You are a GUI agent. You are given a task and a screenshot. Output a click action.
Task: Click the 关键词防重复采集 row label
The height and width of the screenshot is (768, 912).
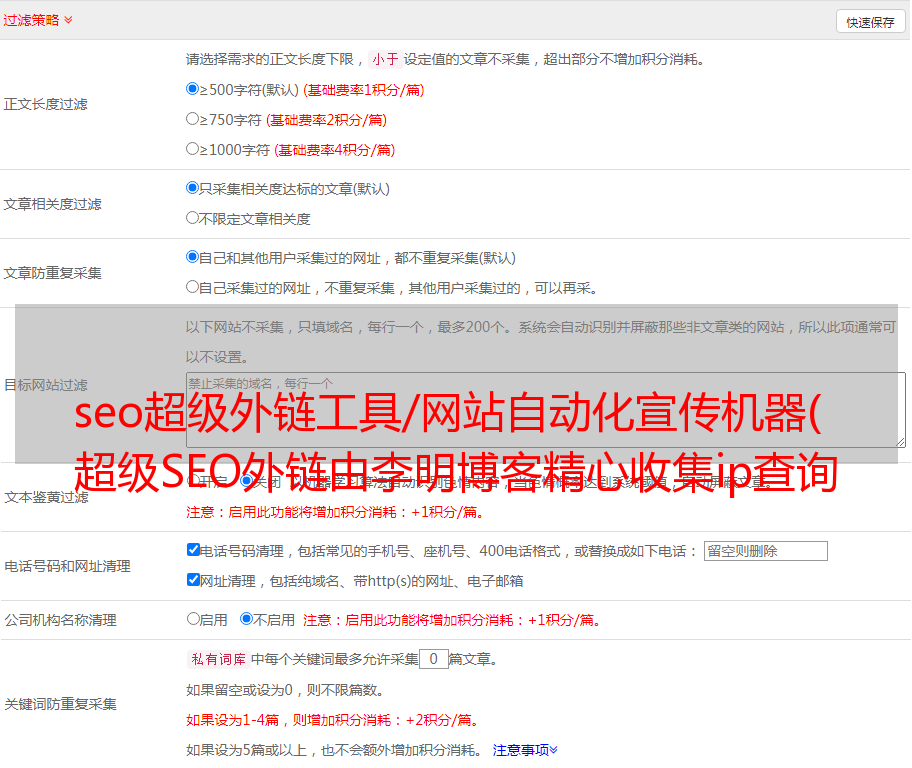point(60,704)
